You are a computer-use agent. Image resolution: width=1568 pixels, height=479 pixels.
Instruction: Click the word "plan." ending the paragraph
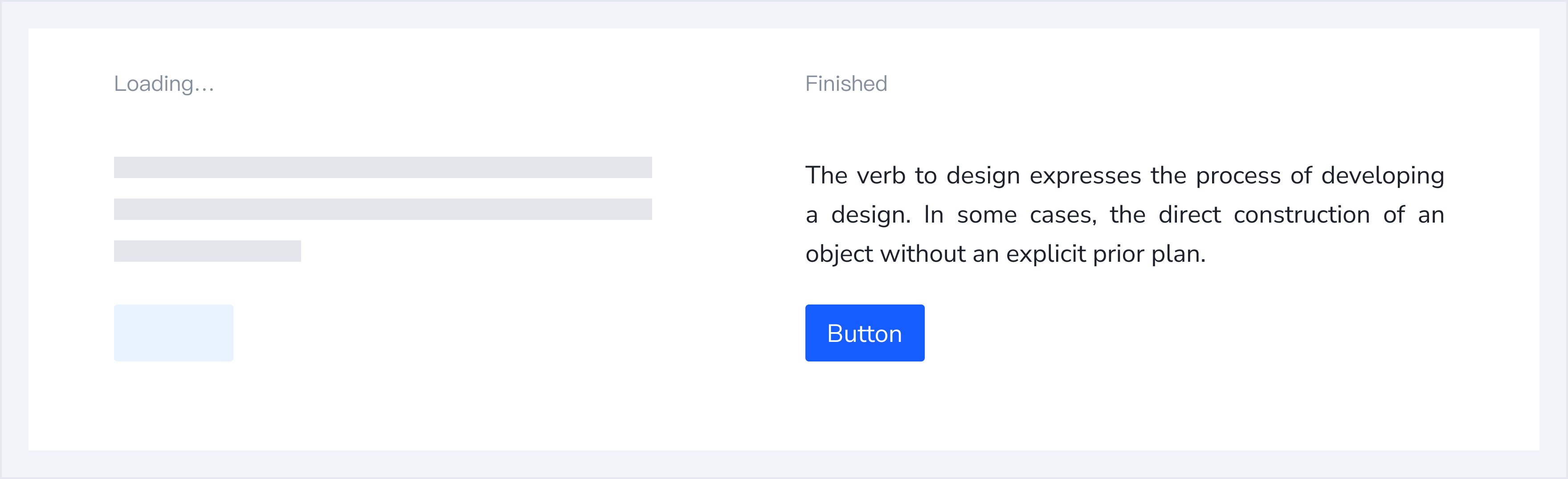[1178, 254]
